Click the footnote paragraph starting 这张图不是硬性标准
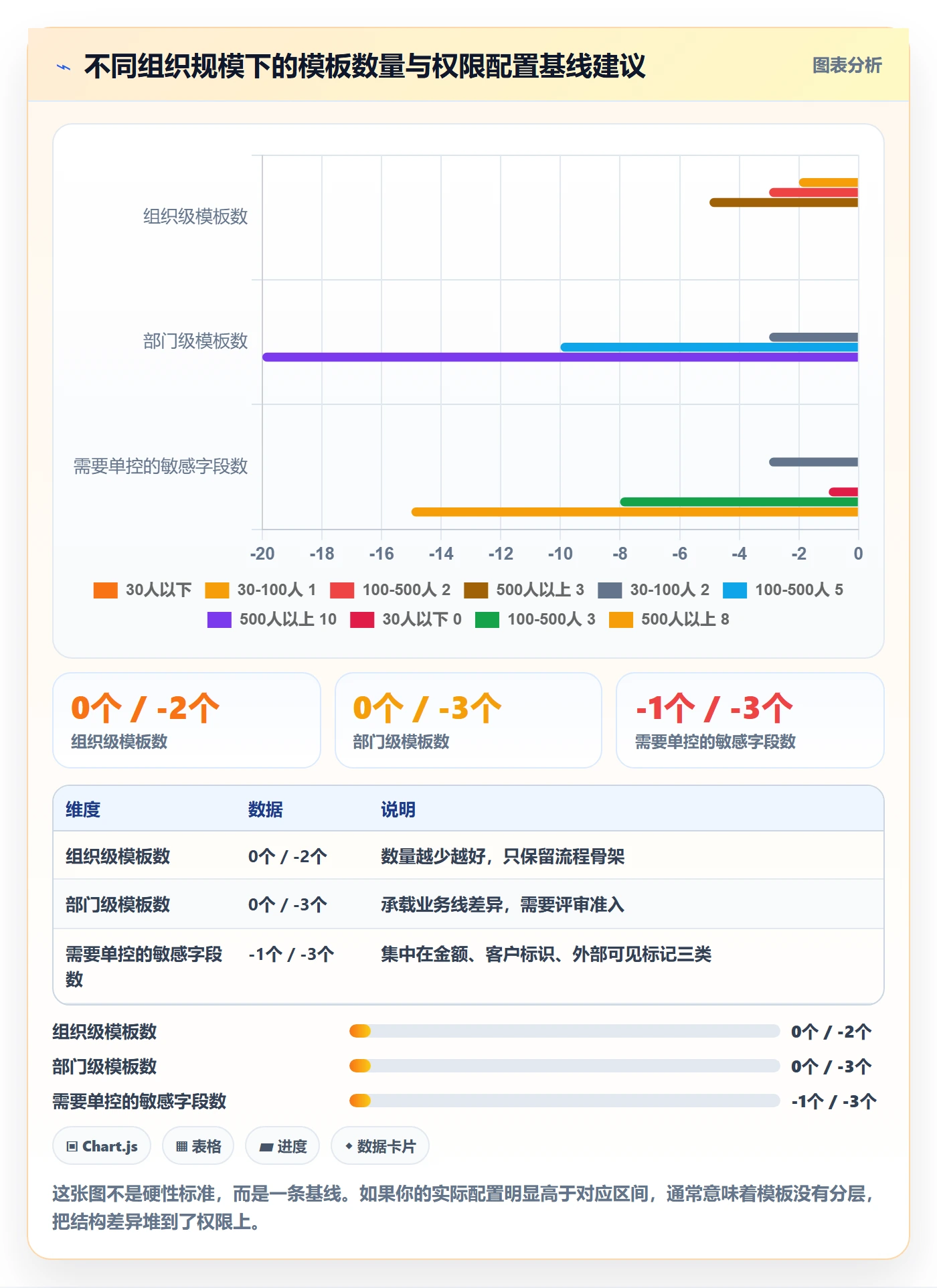937x1288 pixels. tap(462, 1207)
